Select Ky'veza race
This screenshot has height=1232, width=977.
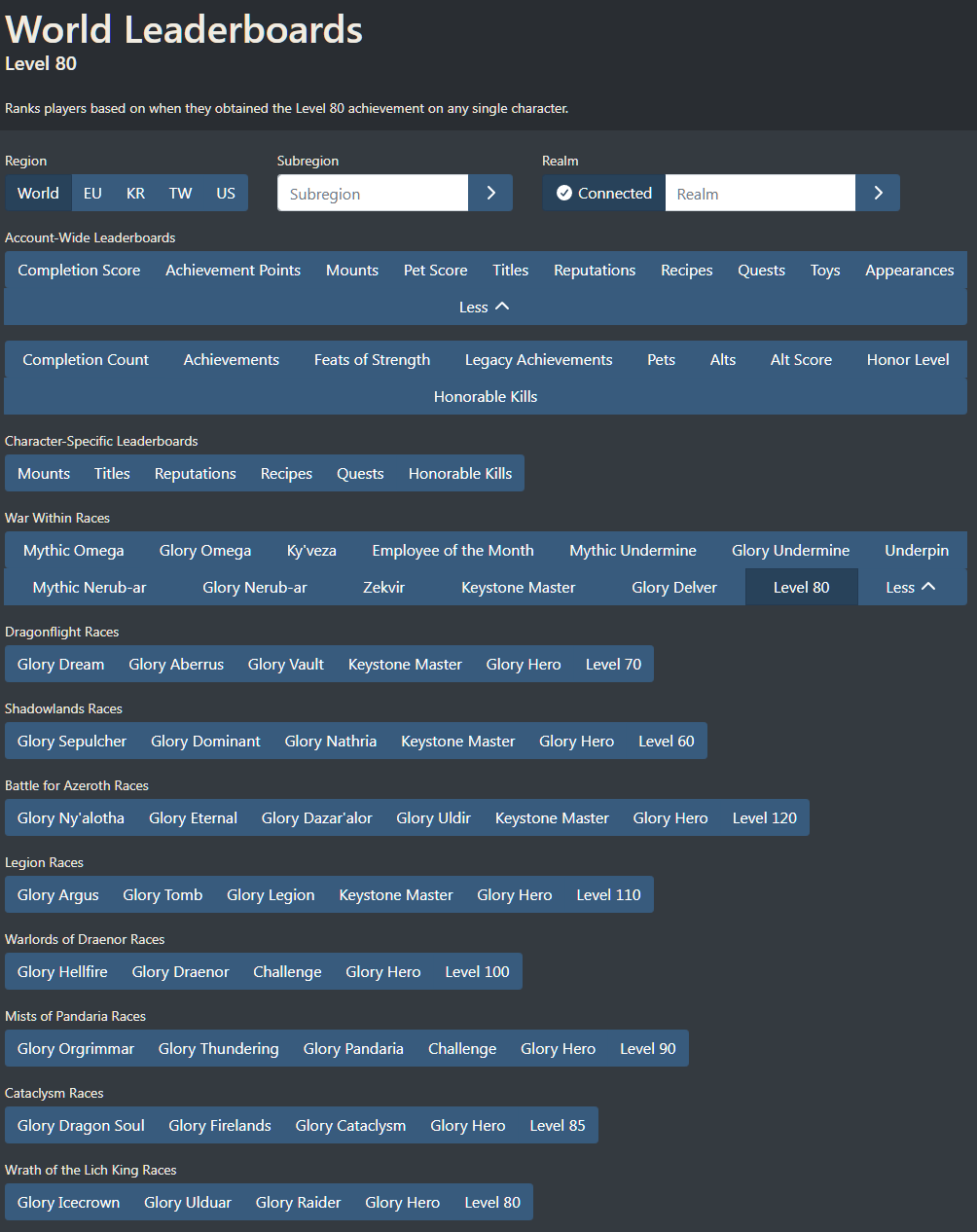(311, 550)
